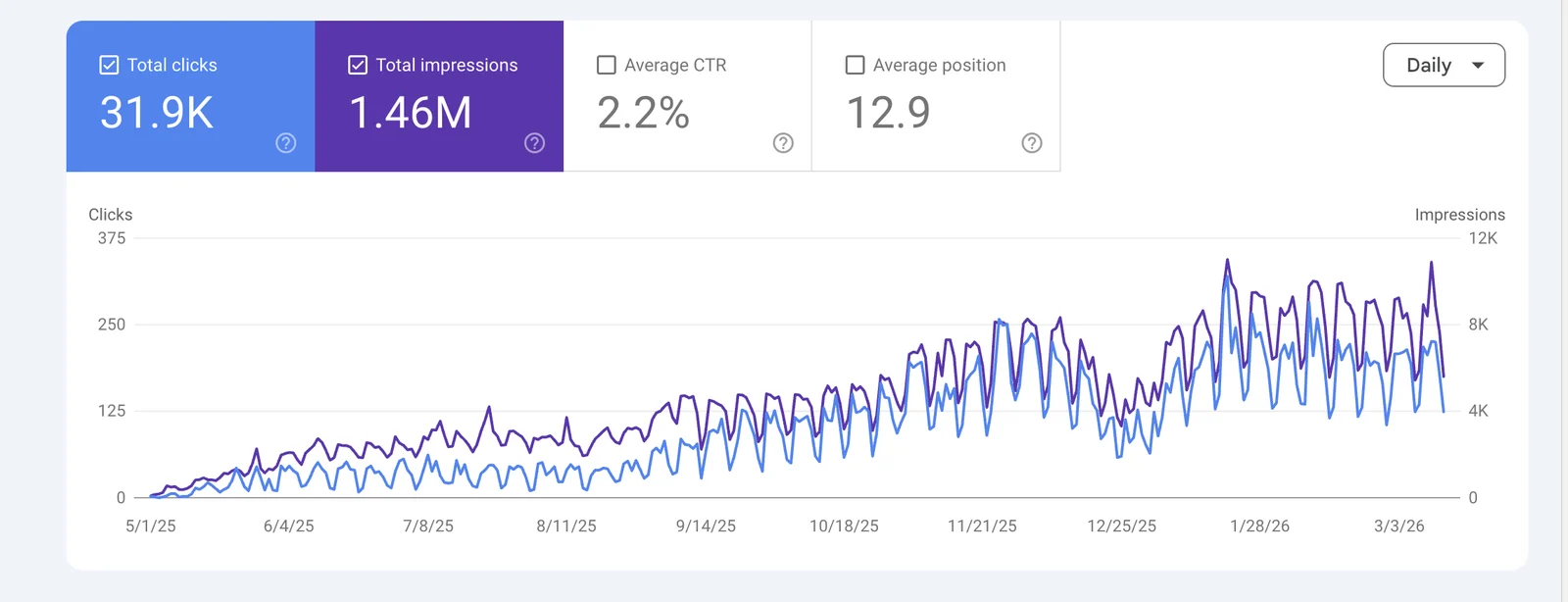Select the Average position 12.9 card
The image size is (1568, 602).
pyautogui.click(x=936, y=96)
